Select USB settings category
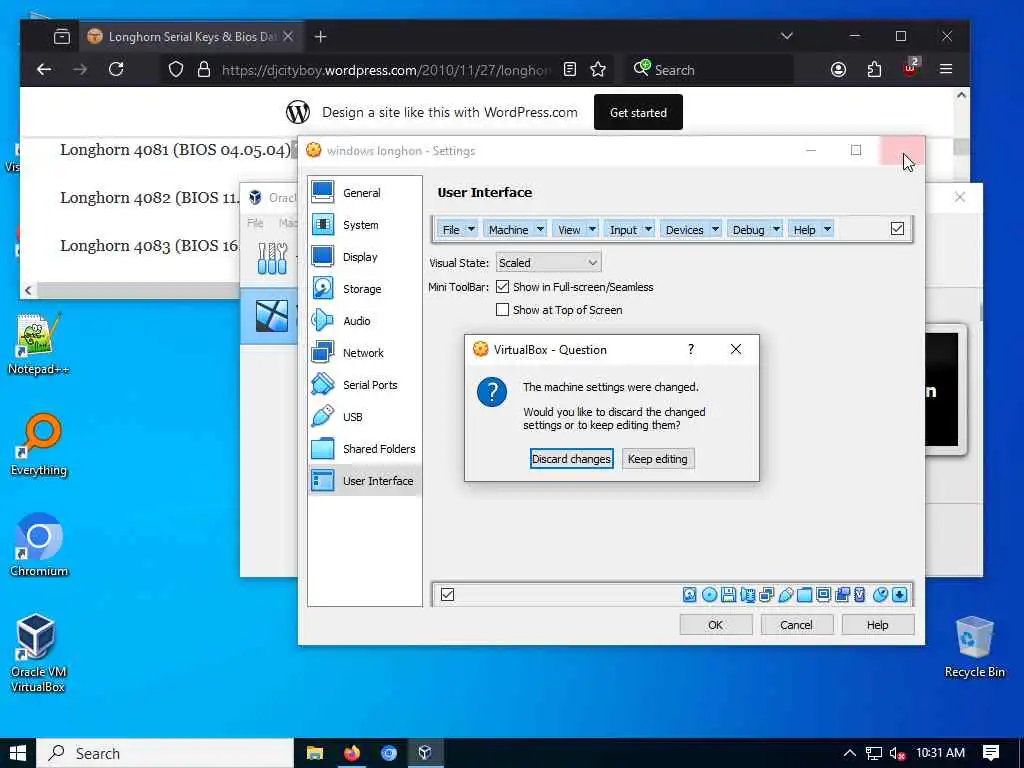This screenshot has width=1024, height=768. pyautogui.click(x=364, y=417)
